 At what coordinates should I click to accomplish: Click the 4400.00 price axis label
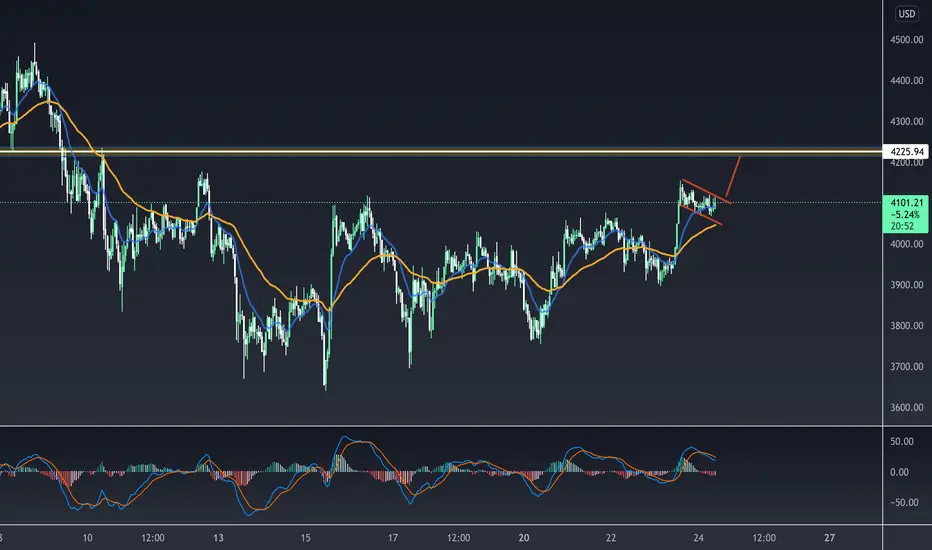tap(906, 80)
